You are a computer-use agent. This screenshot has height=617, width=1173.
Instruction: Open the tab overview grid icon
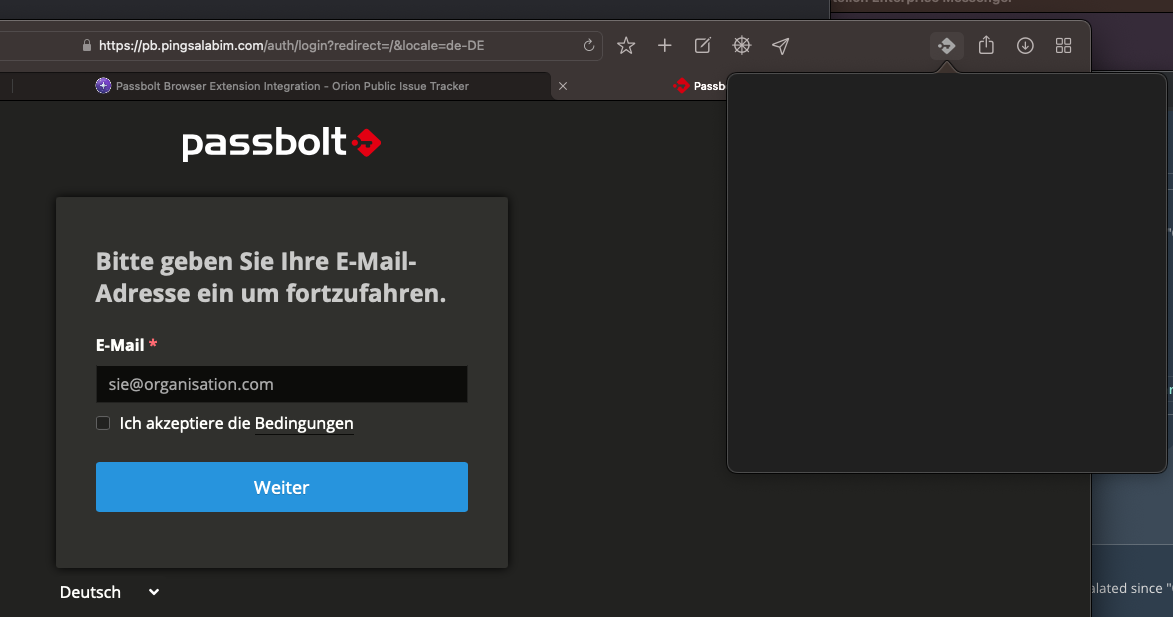(1064, 46)
